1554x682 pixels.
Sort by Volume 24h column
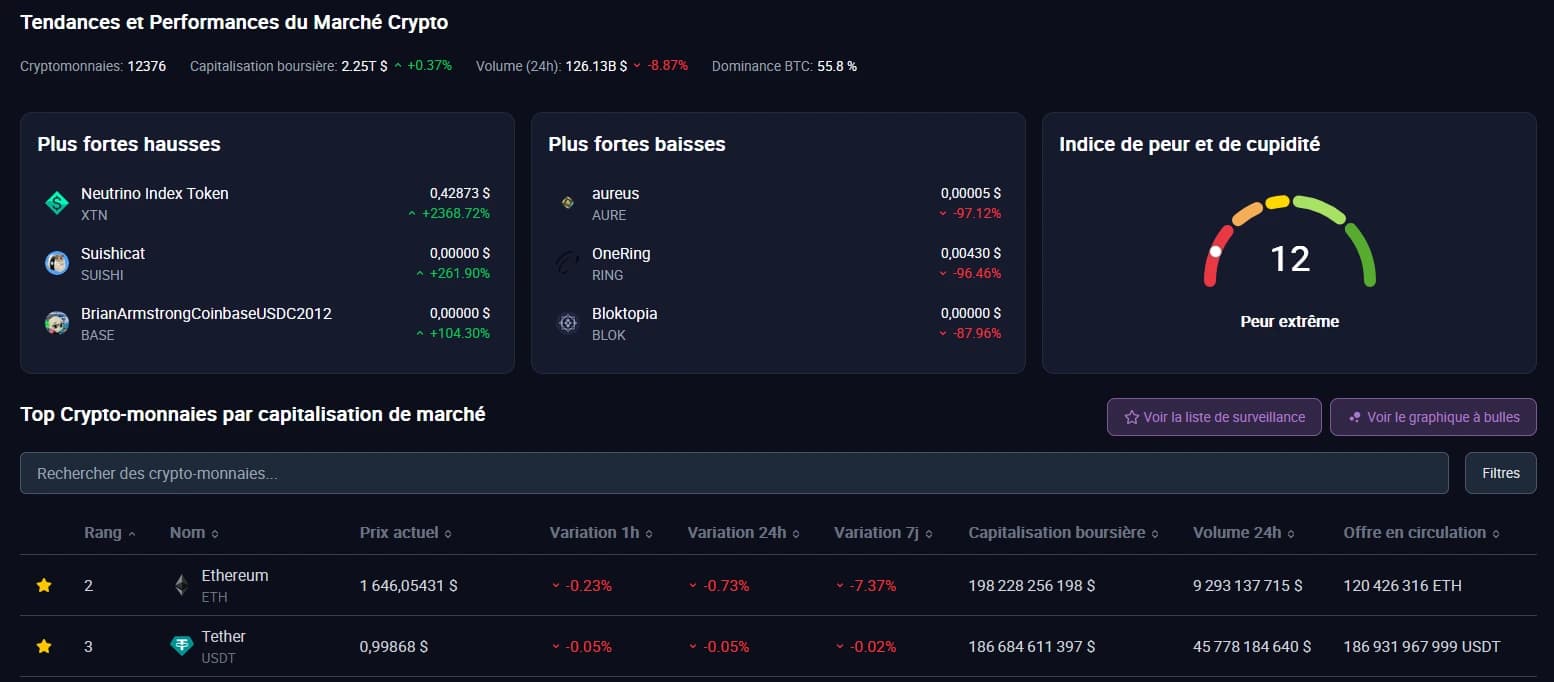click(x=1243, y=532)
